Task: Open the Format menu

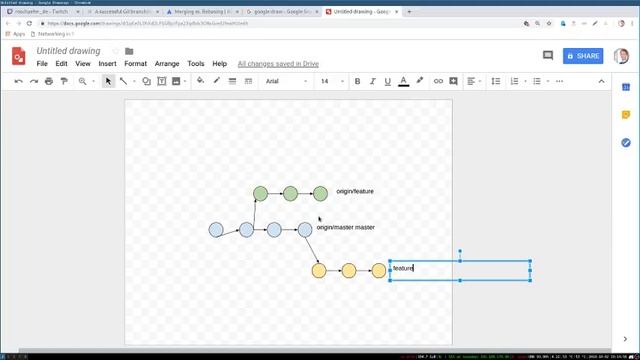Action: tap(136, 64)
